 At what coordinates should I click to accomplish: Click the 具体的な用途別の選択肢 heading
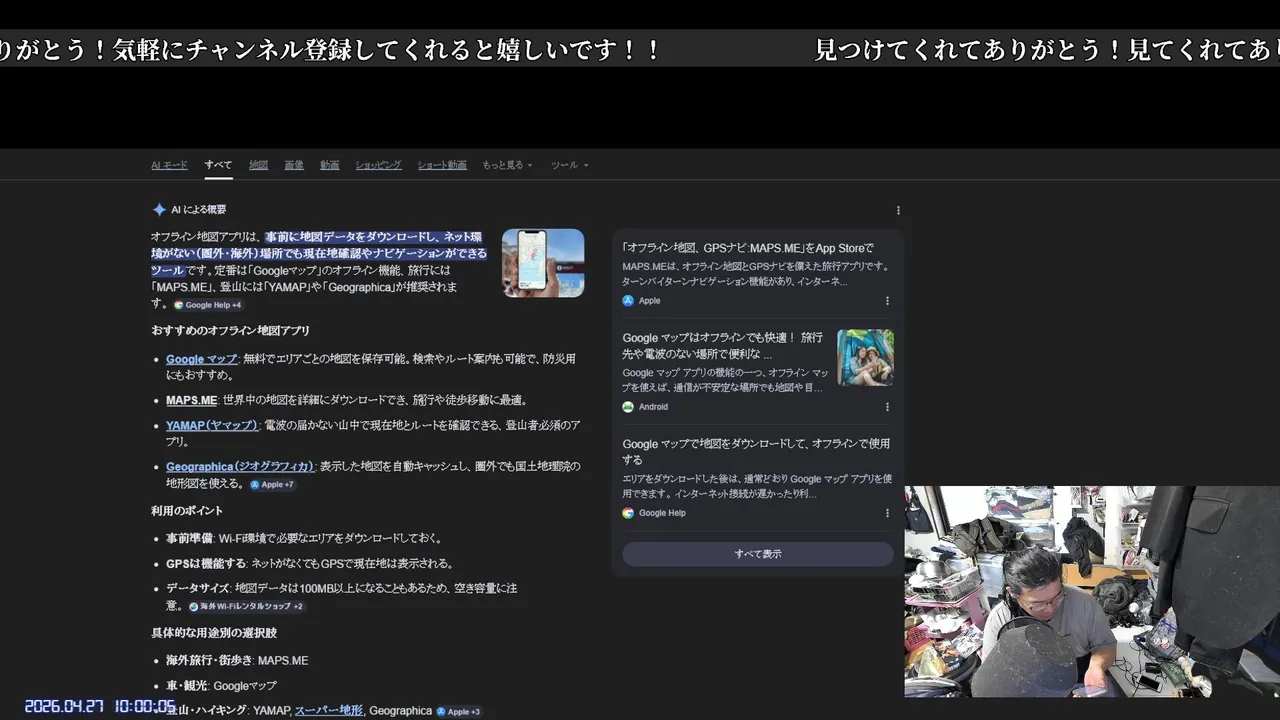(x=214, y=633)
